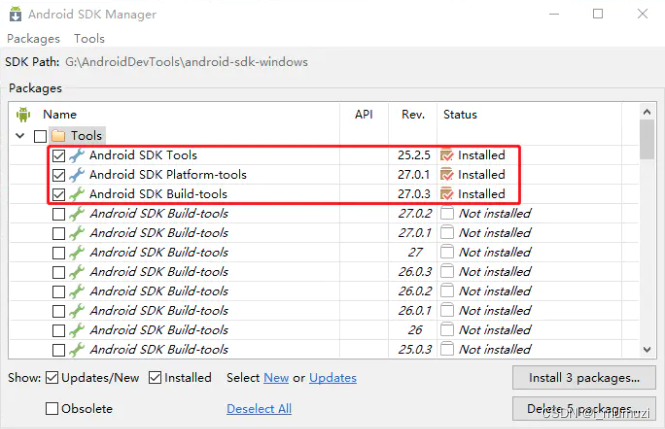The width and height of the screenshot is (665, 429).
Task: Select the Tools folder row label
Action: coord(87,136)
